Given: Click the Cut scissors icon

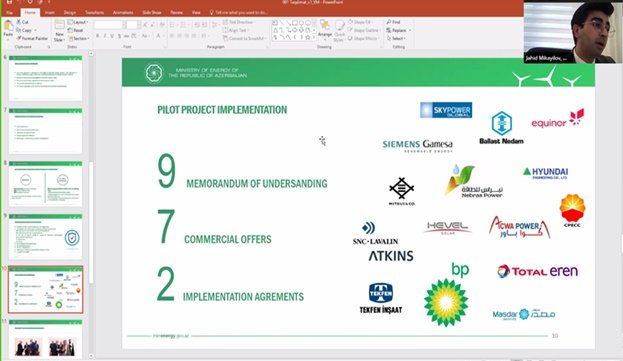Looking at the screenshot, I should pyautogui.click(x=18, y=22).
